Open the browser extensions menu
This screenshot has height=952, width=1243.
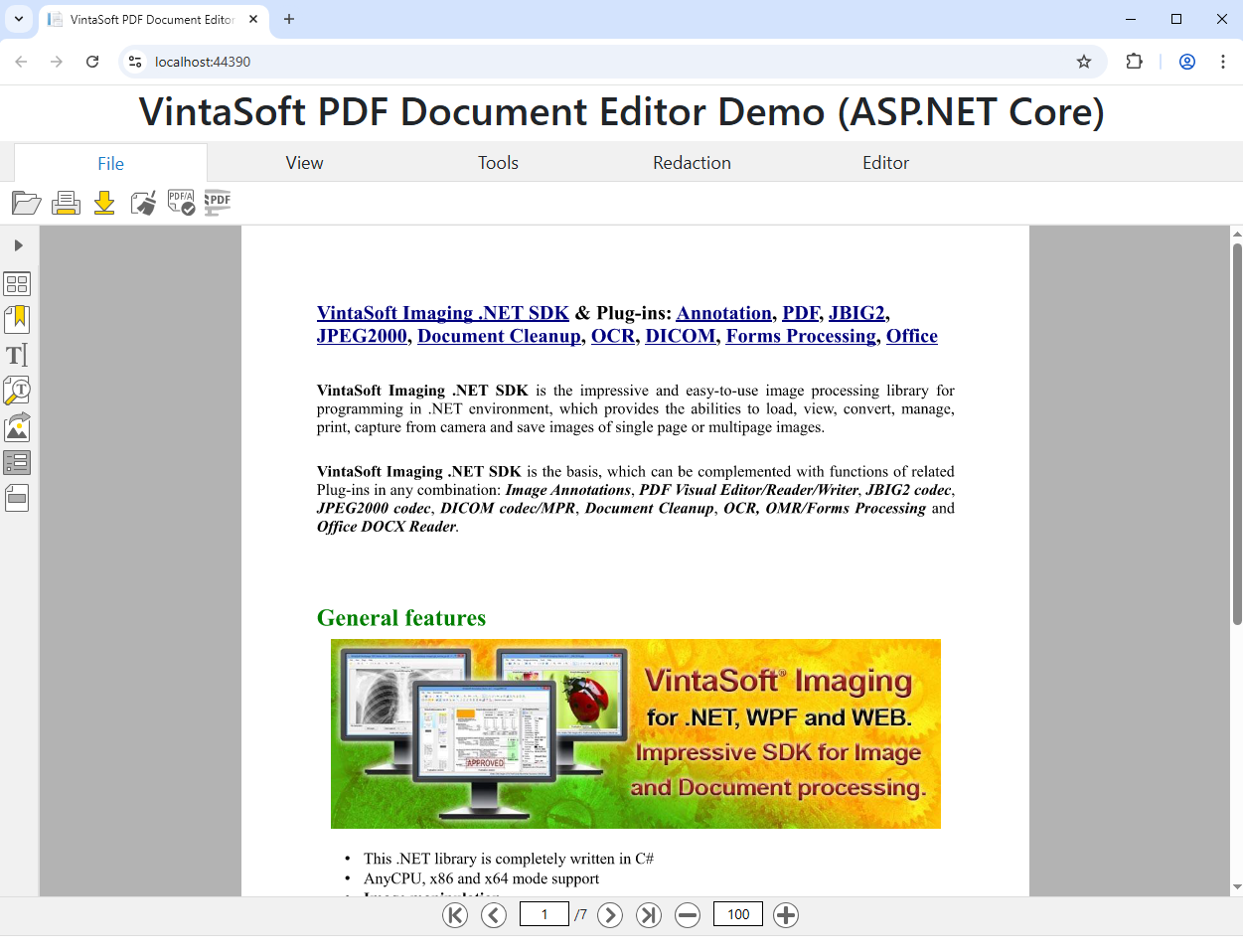pyautogui.click(x=1134, y=62)
